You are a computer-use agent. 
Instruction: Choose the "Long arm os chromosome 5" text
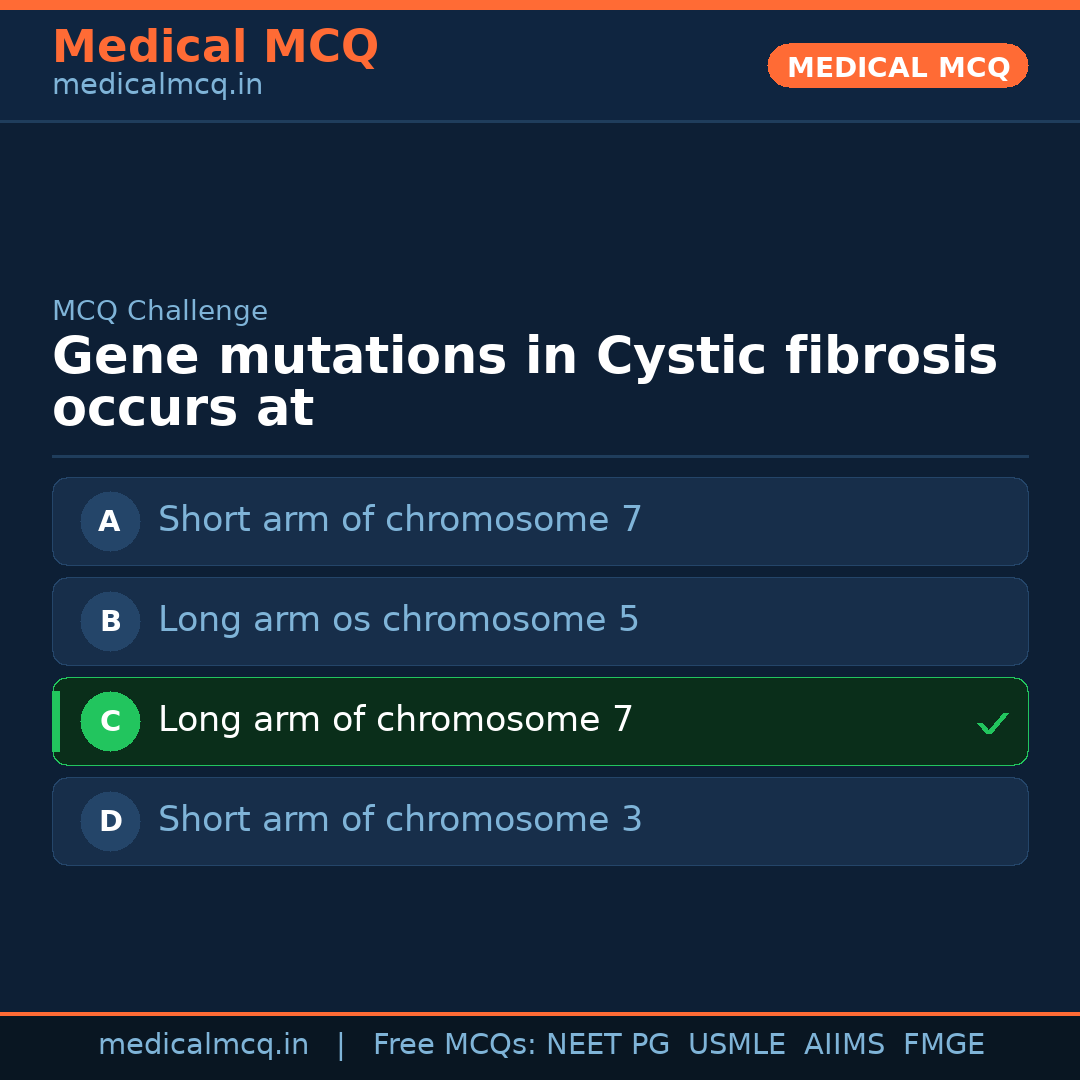tap(398, 620)
